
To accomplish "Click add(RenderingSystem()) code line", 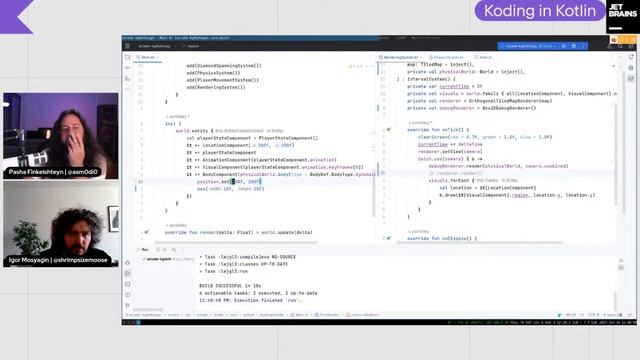I will [216, 87].
